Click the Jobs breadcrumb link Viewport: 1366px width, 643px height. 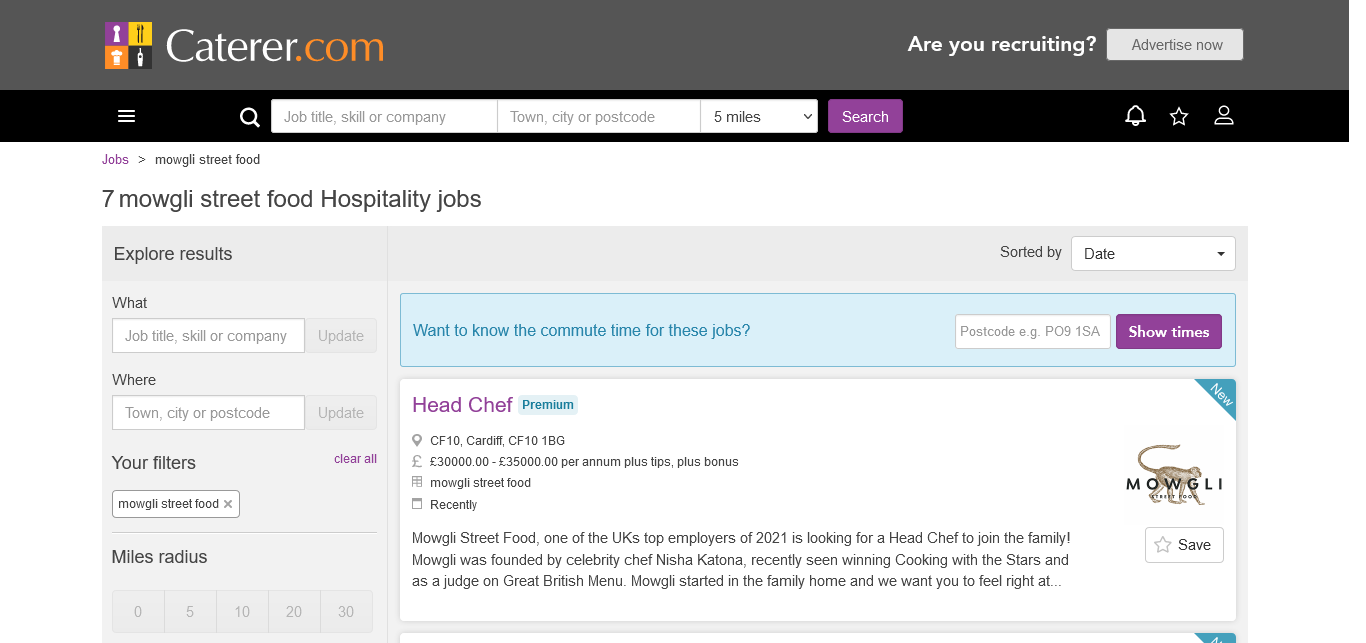115,160
